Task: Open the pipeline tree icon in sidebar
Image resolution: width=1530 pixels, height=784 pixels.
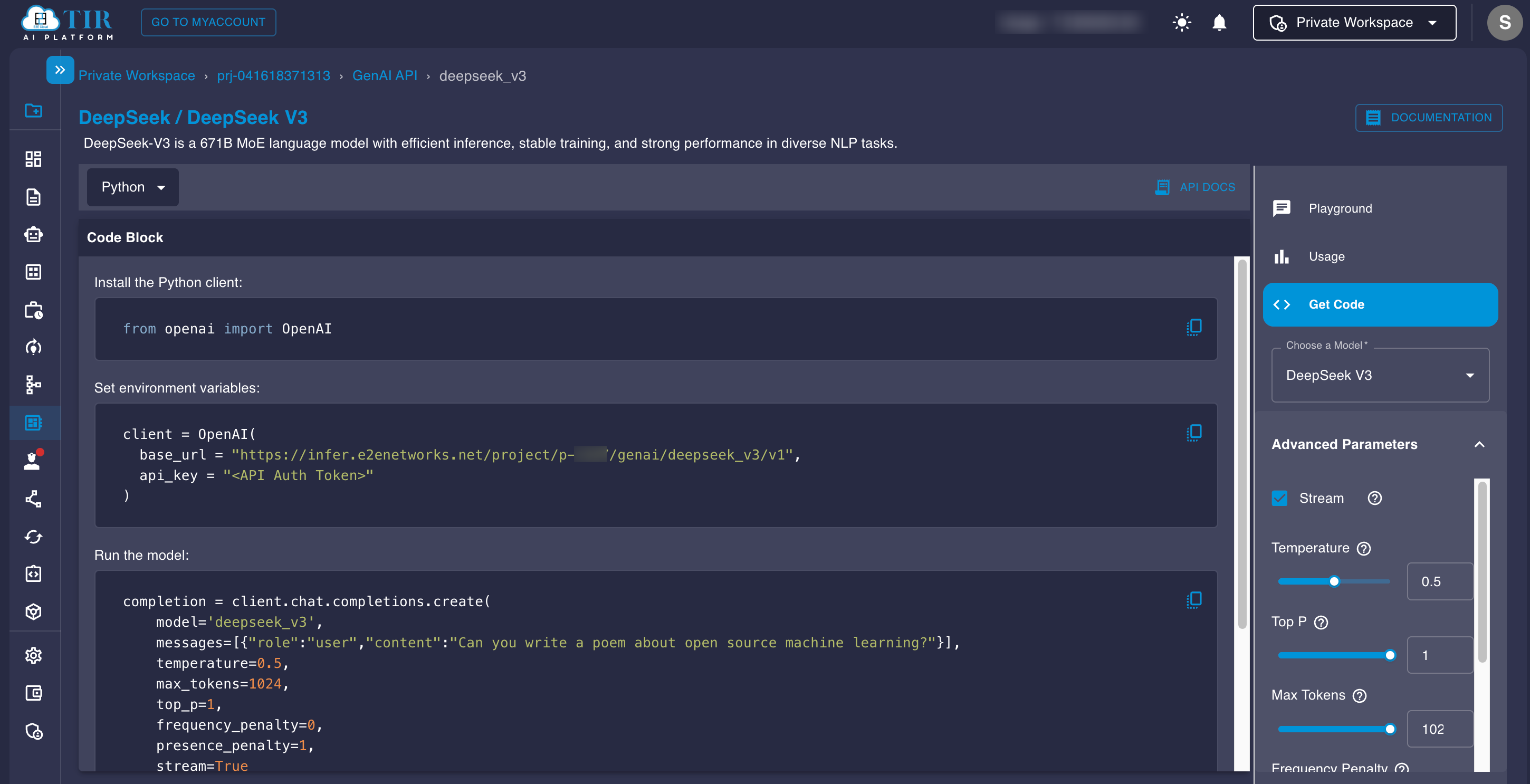Action: coord(33,385)
